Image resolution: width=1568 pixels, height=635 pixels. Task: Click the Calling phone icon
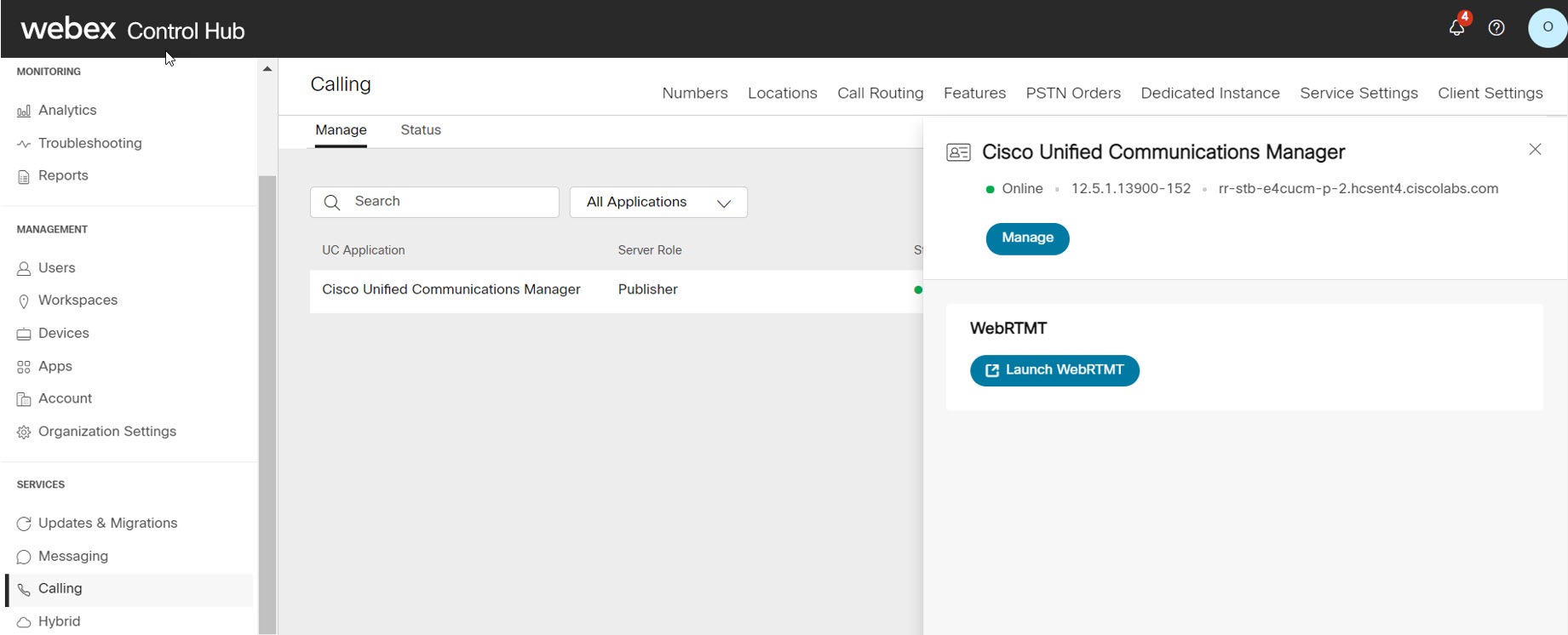tap(24, 589)
